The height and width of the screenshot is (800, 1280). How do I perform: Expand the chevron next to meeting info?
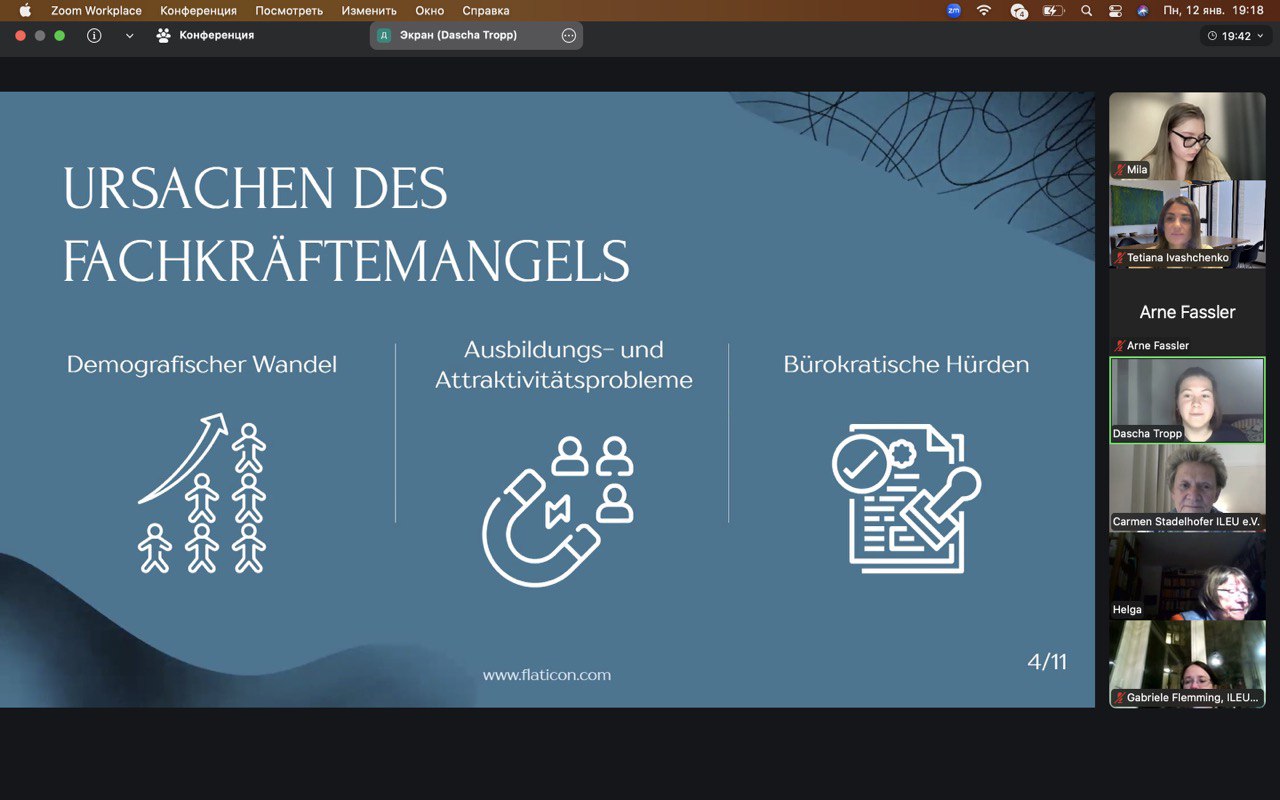[129, 35]
